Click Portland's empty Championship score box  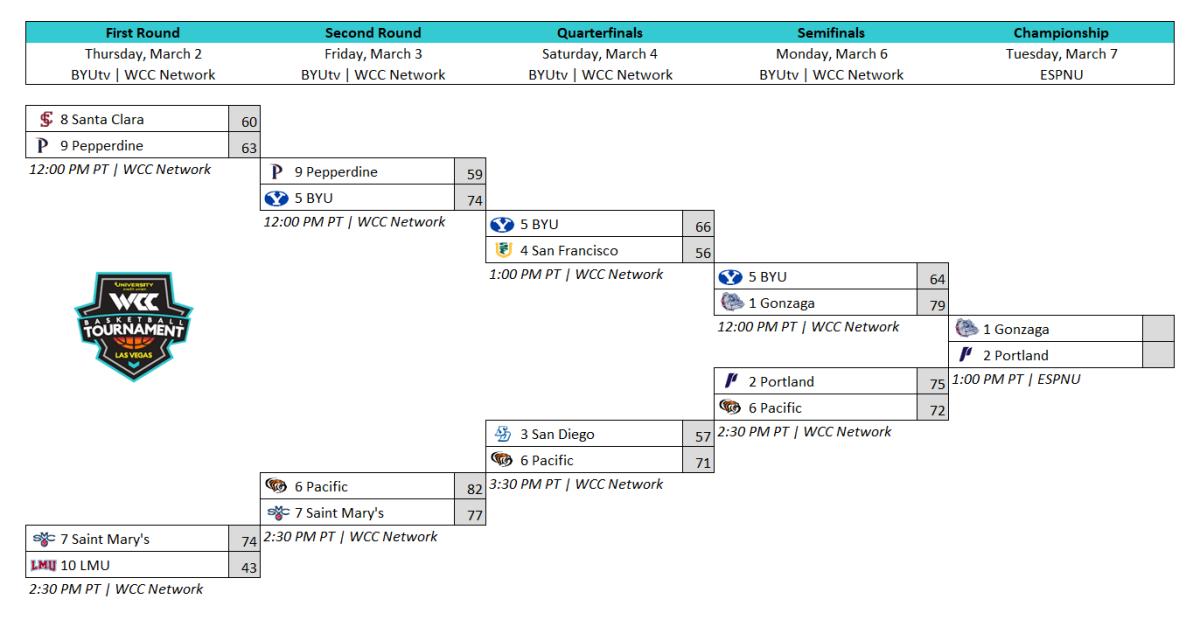pos(1156,354)
